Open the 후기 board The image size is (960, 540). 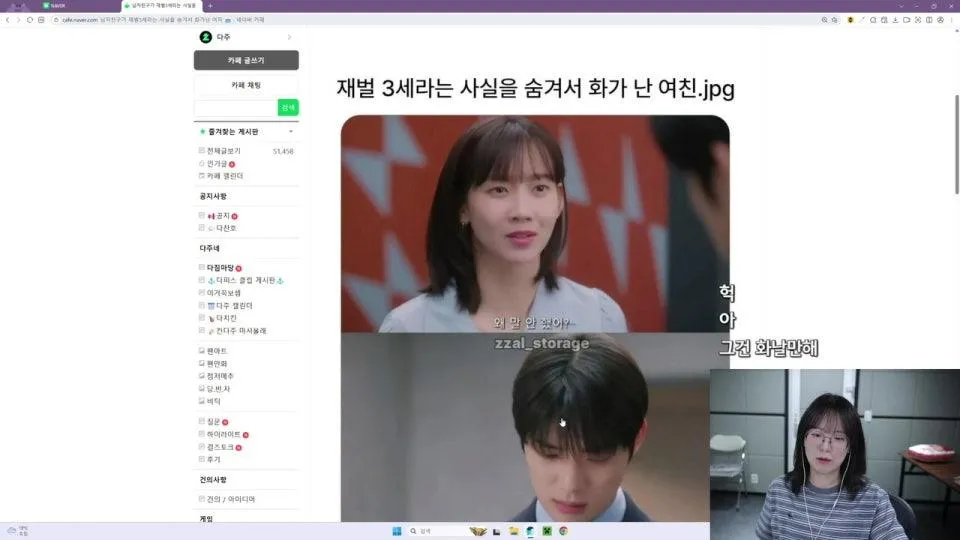[x=214, y=459]
